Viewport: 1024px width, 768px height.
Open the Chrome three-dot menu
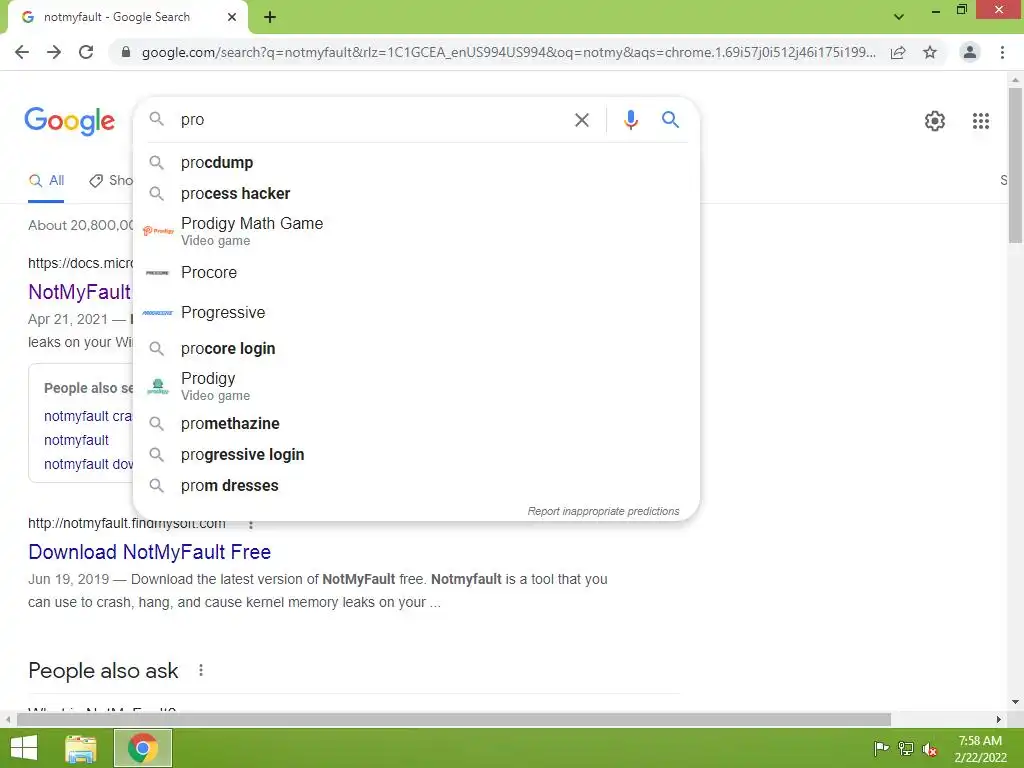[x=1002, y=52]
